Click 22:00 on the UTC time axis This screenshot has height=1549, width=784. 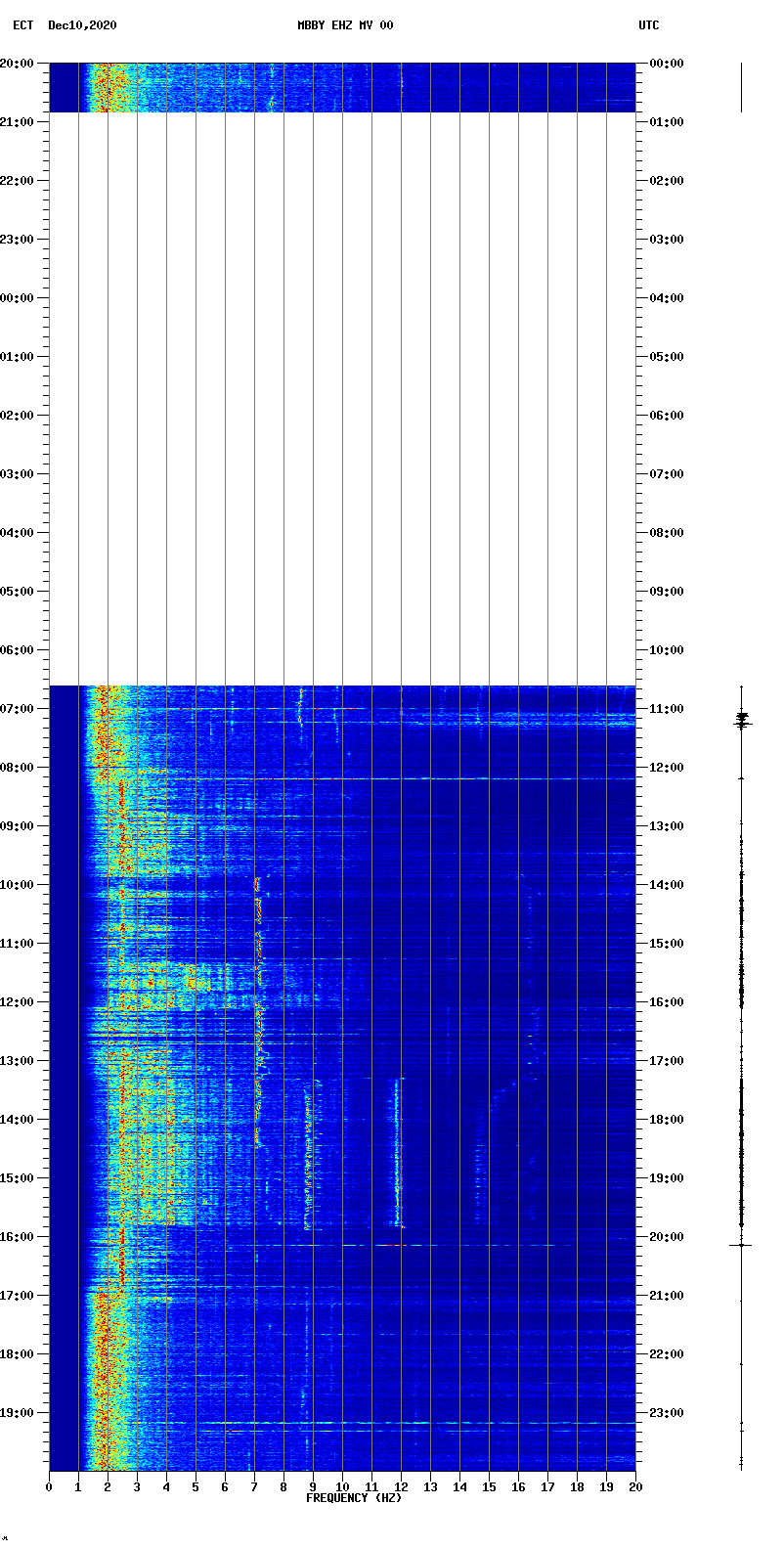tap(667, 1354)
